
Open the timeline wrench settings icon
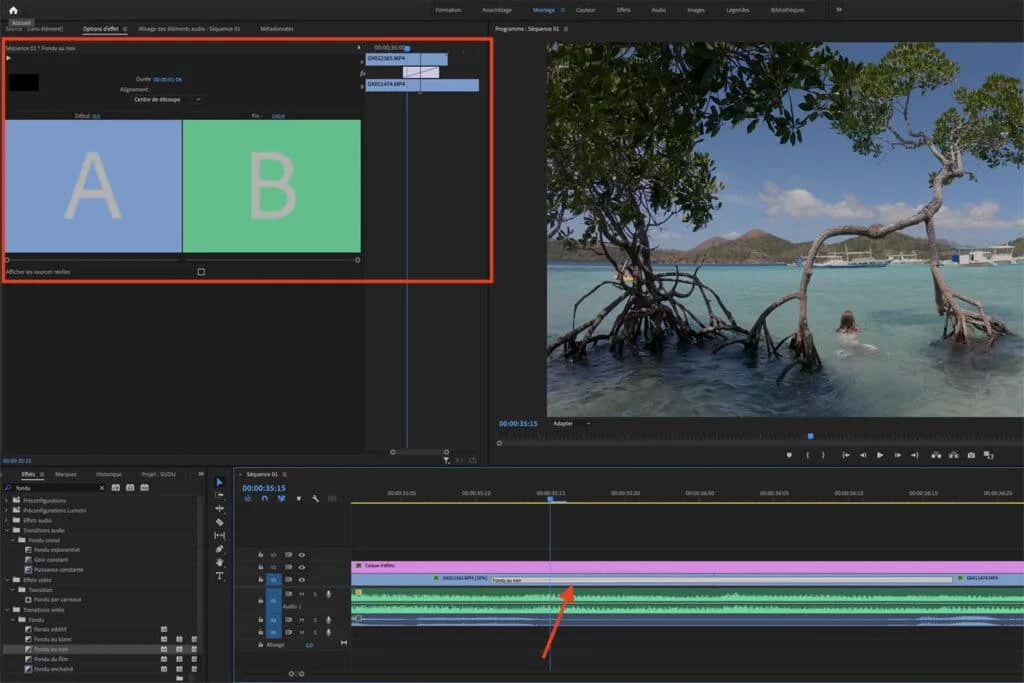(315, 499)
